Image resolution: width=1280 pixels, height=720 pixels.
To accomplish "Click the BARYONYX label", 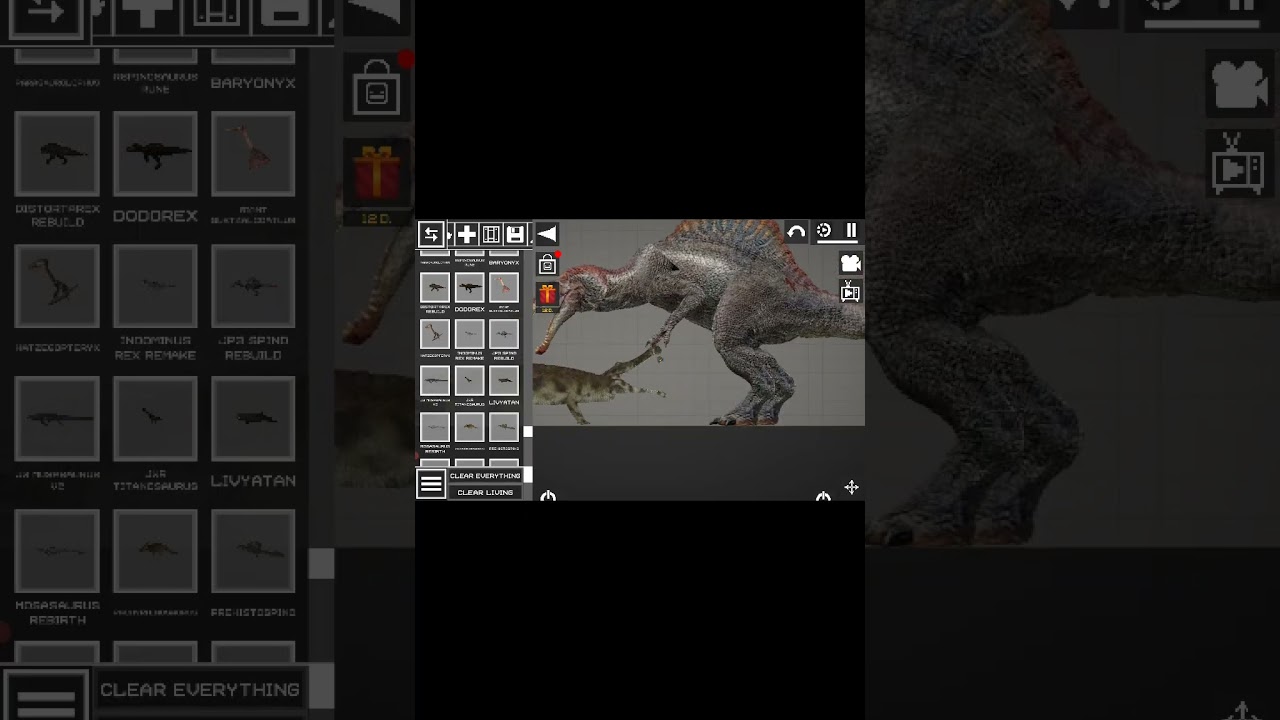I will pos(504,263).
